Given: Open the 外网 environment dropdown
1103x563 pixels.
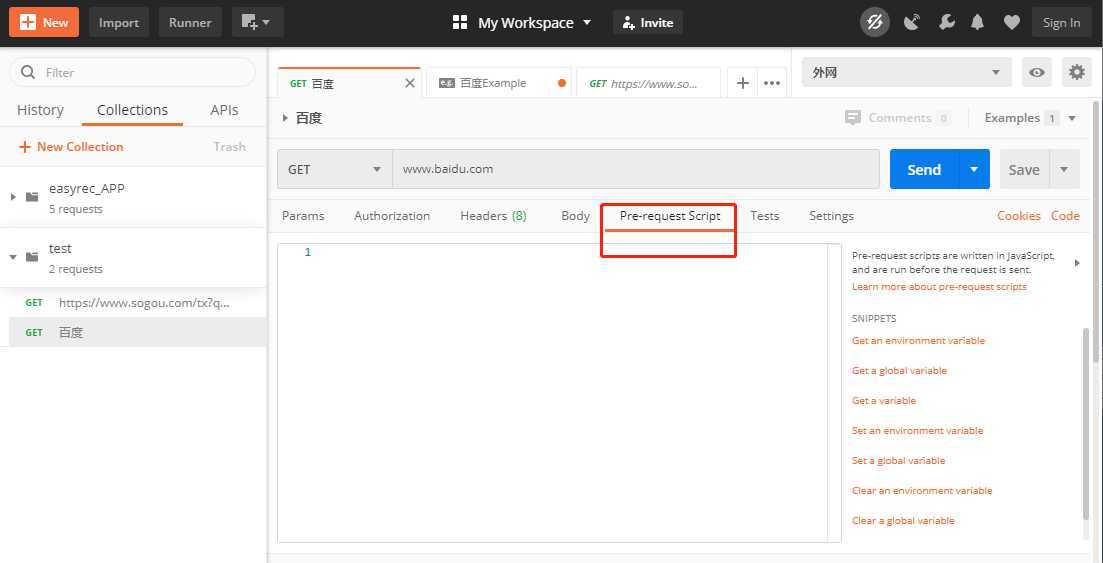Looking at the screenshot, I should [x=906, y=72].
